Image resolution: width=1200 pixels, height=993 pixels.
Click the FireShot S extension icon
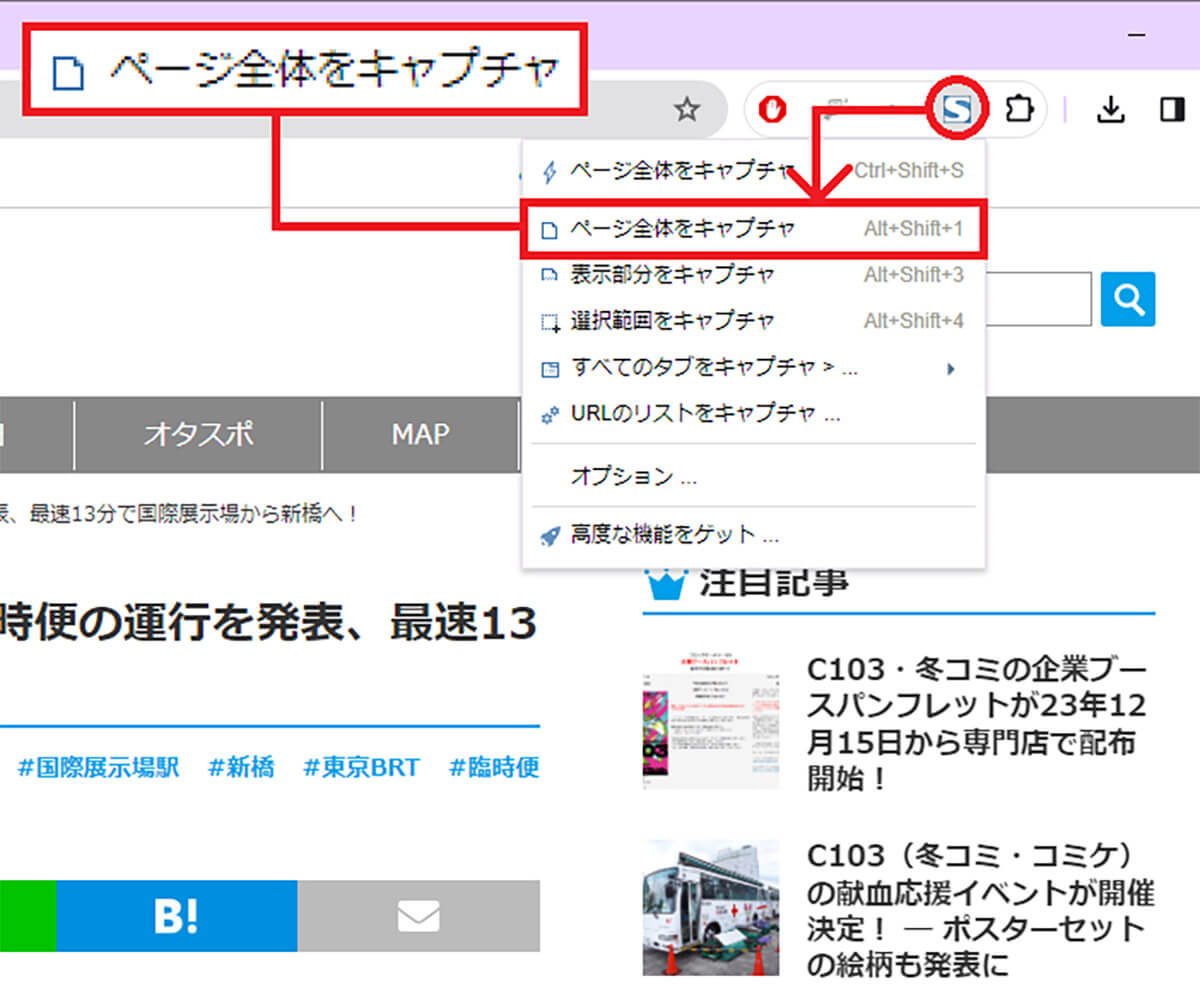point(957,110)
